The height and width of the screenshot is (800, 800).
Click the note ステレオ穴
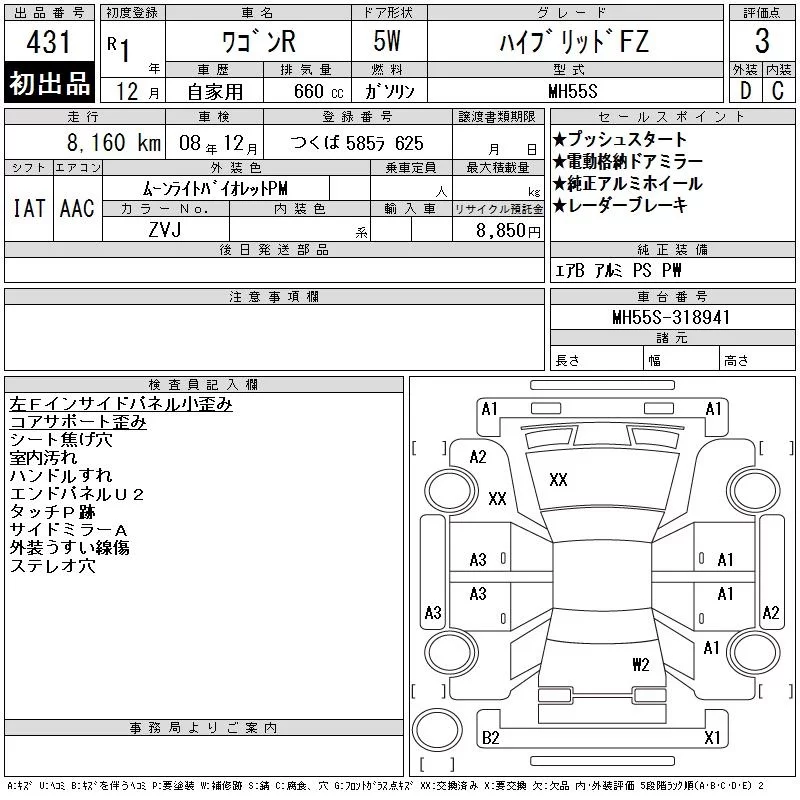[x=53, y=566]
